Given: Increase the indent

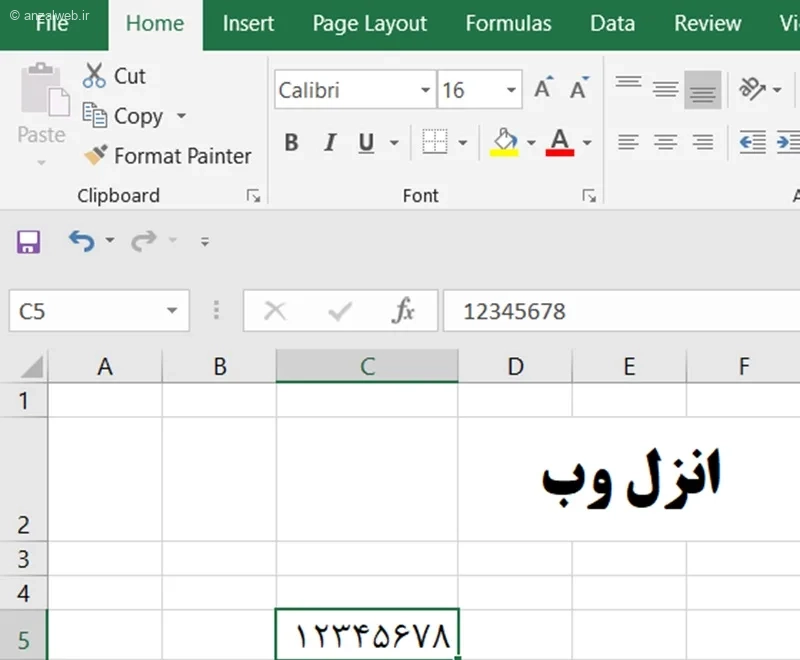Looking at the screenshot, I should 788,142.
